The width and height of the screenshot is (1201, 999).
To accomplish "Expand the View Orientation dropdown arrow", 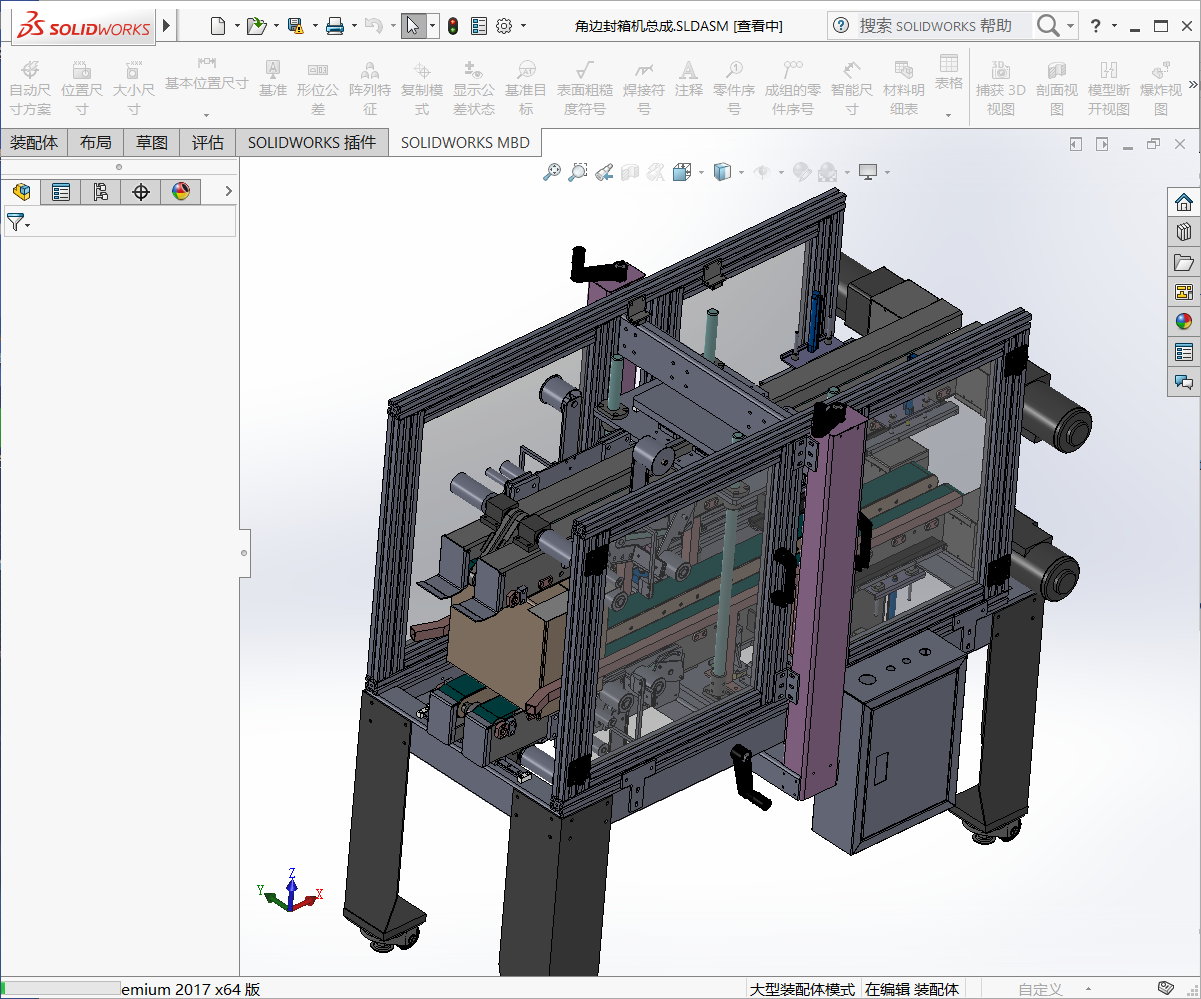I will [x=701, y=173].
